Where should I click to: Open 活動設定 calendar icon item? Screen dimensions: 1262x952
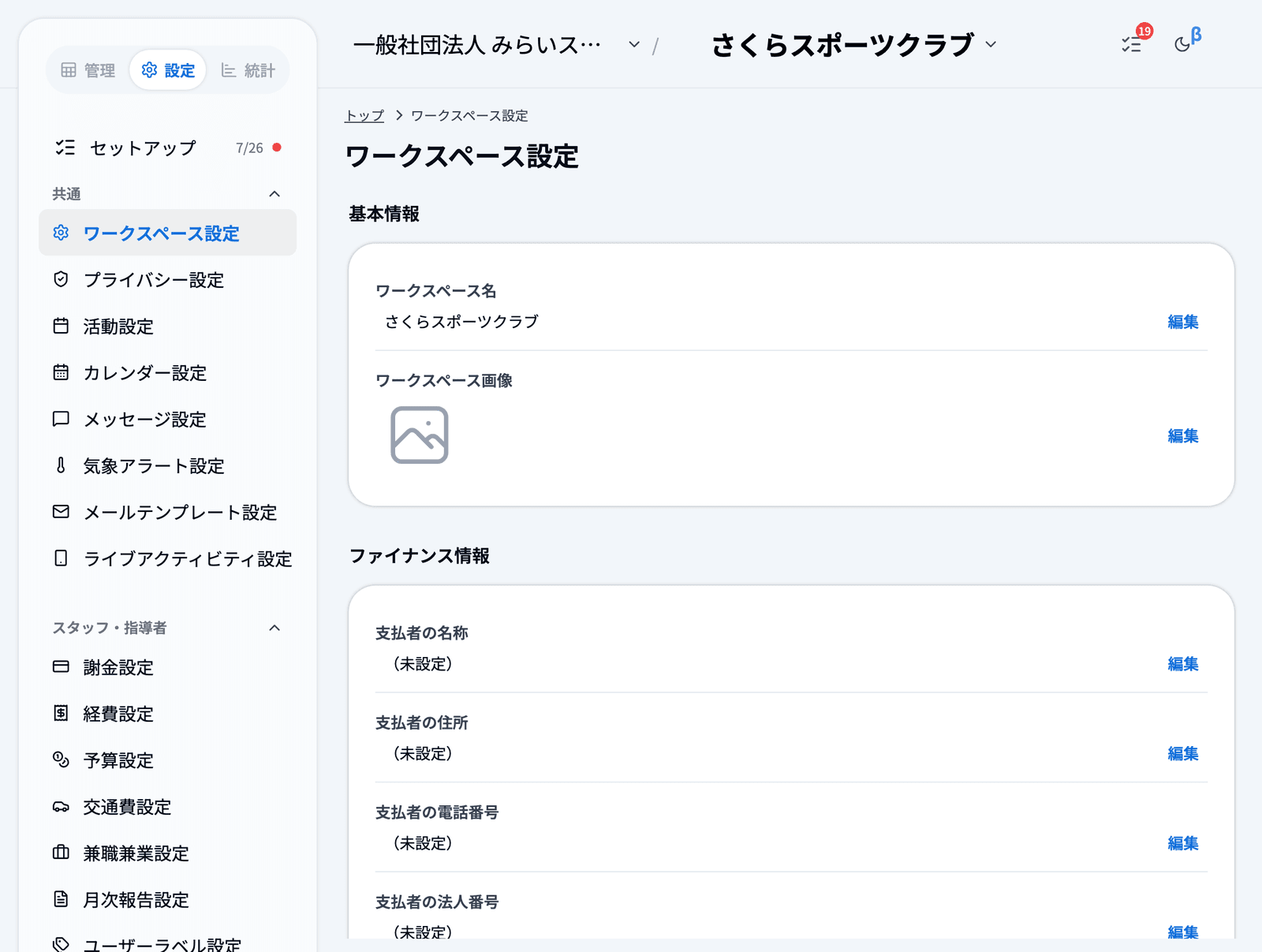[167, 327]
